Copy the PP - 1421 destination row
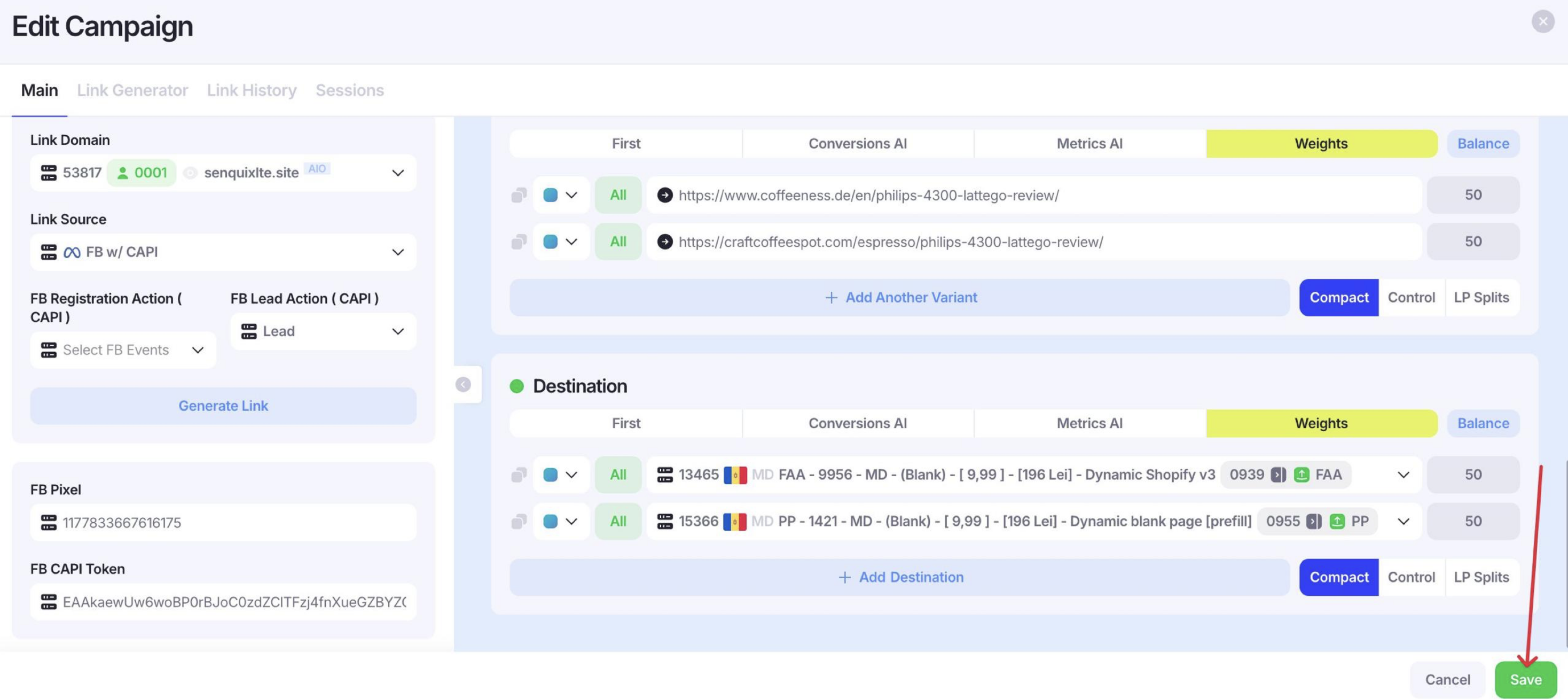The height and width of the screenshot is (699, 1568). pos(519,522)
